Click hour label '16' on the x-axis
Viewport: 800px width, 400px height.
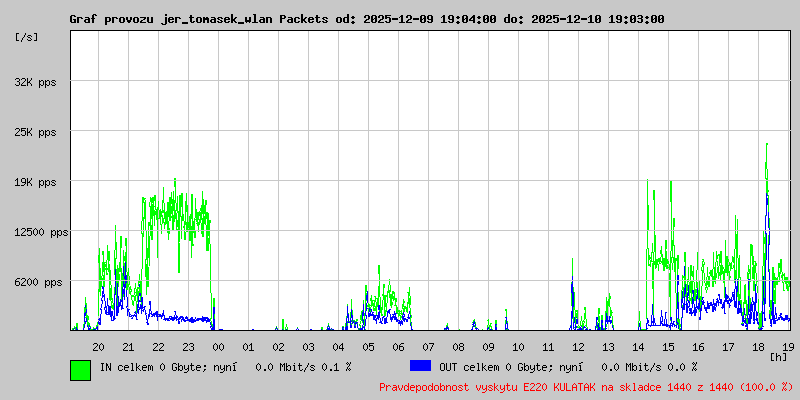[x=698, y=347]
